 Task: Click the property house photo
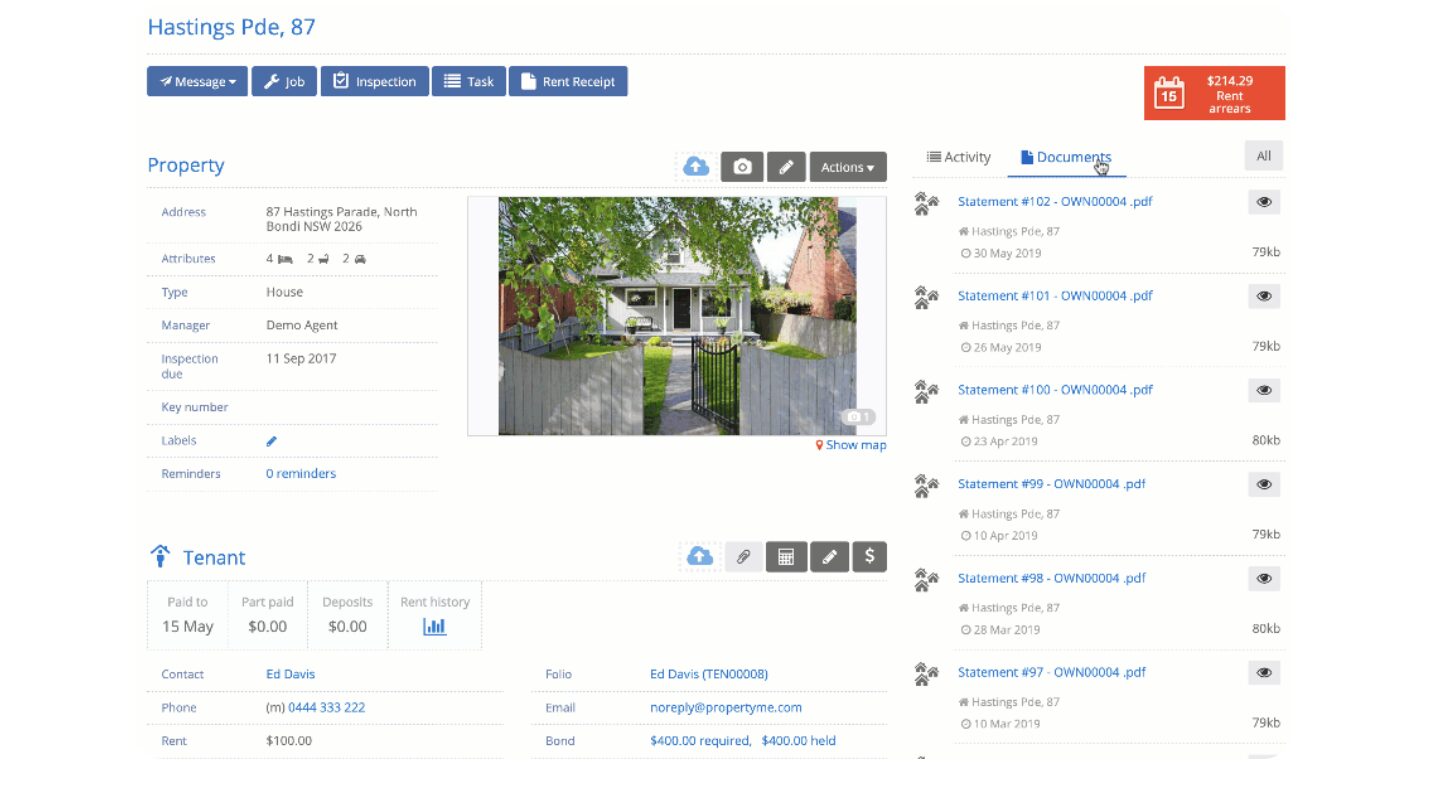tap(677, 316)
